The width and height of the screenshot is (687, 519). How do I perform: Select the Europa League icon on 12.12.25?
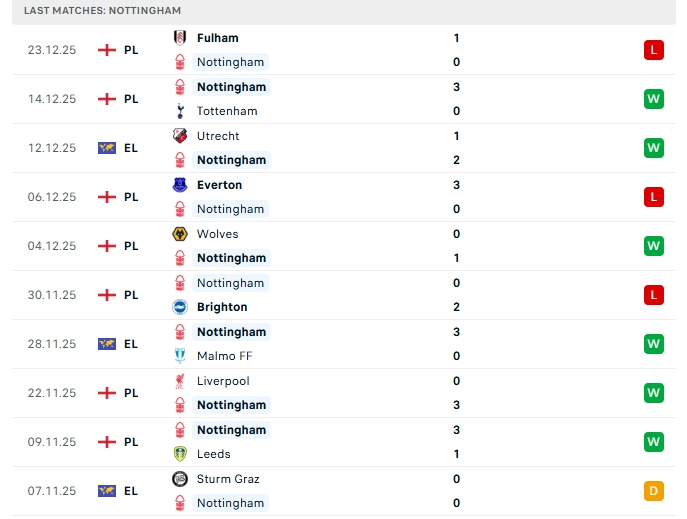(x=107, y=148)
